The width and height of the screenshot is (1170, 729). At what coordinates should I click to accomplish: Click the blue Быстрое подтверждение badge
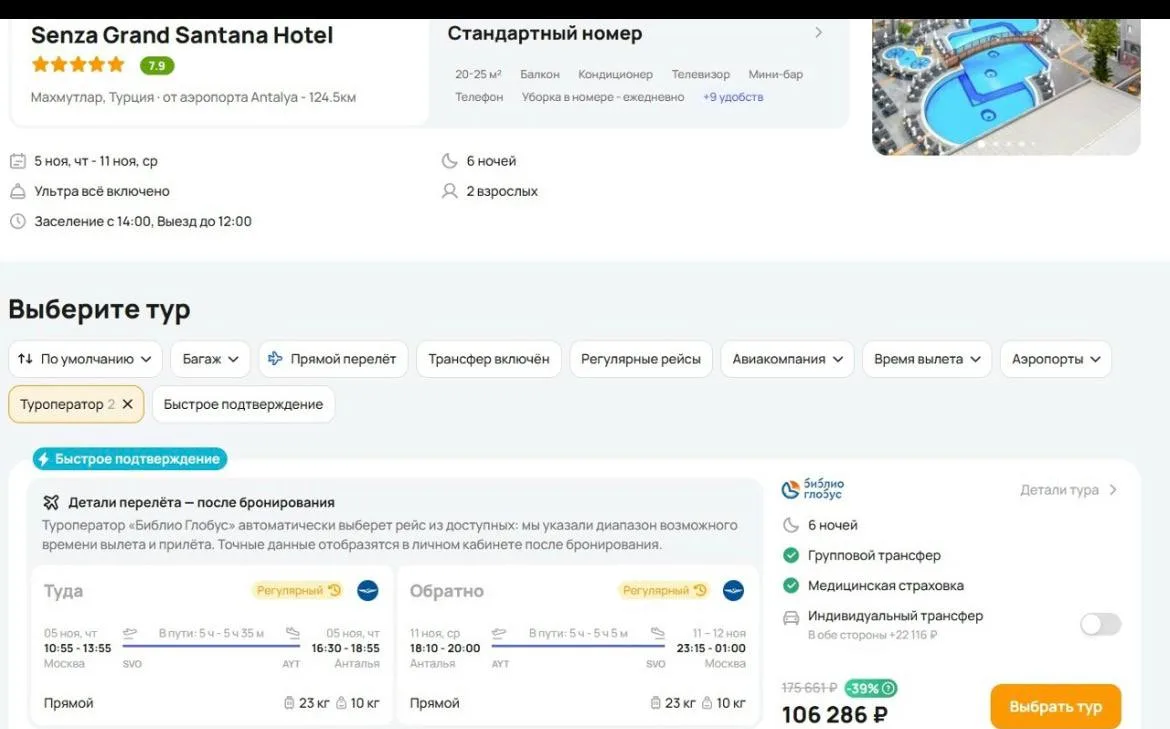(x=130, y=459)
